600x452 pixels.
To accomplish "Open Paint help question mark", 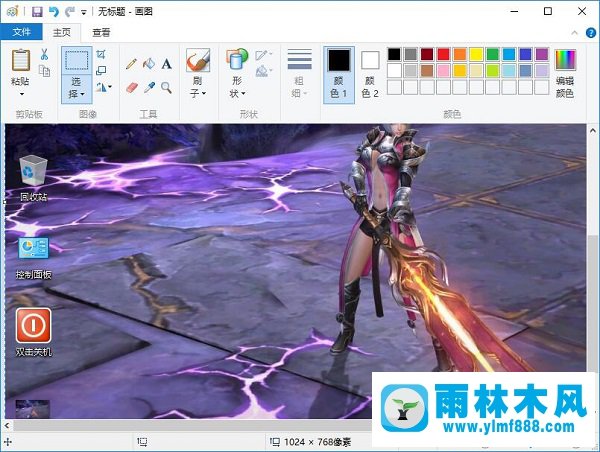I will click(591, 33).
